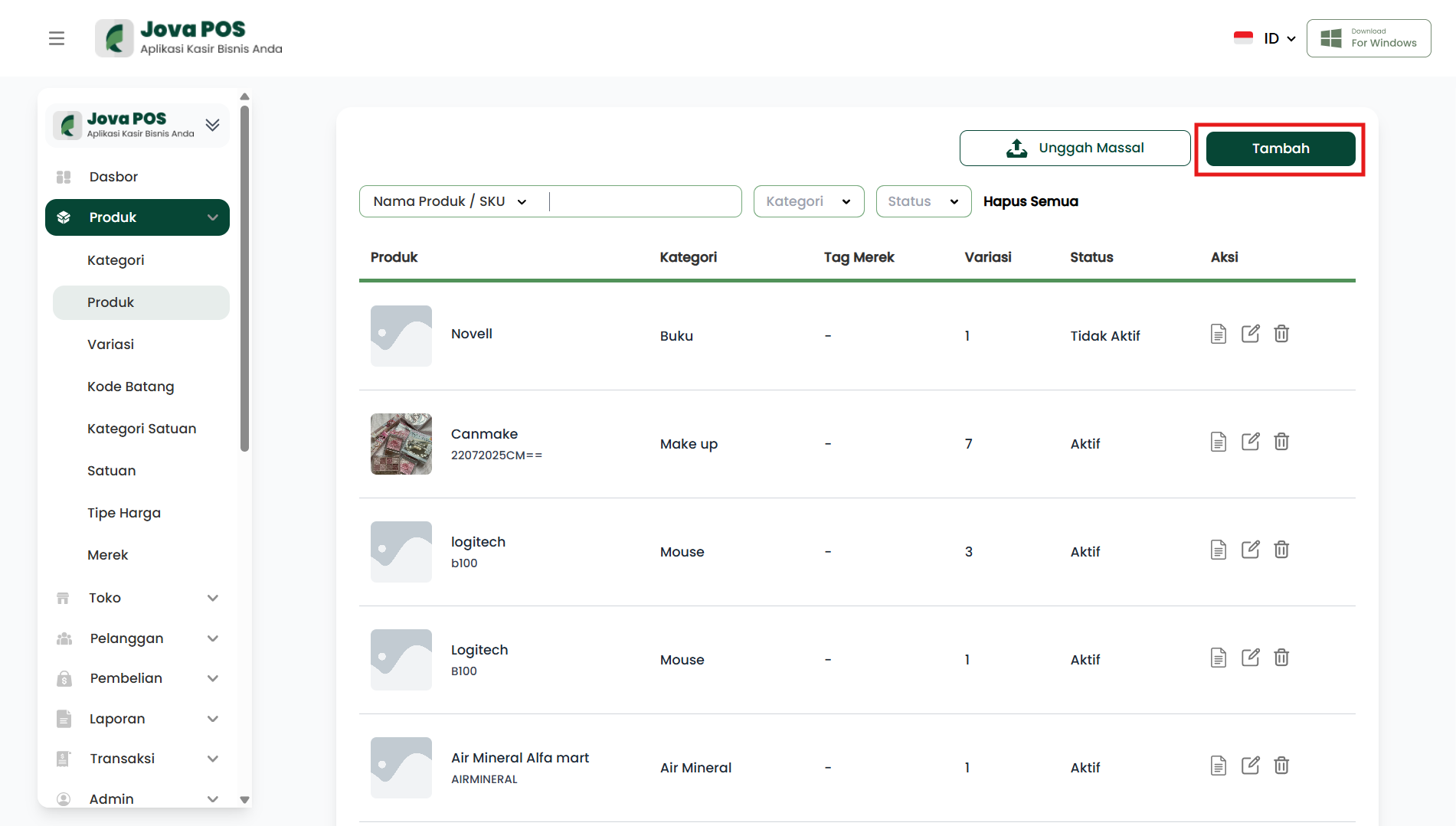Viewport: 1456px width, 826px height.
Task: Click the hamburger menu icon
Action: [x=57, y=38]
